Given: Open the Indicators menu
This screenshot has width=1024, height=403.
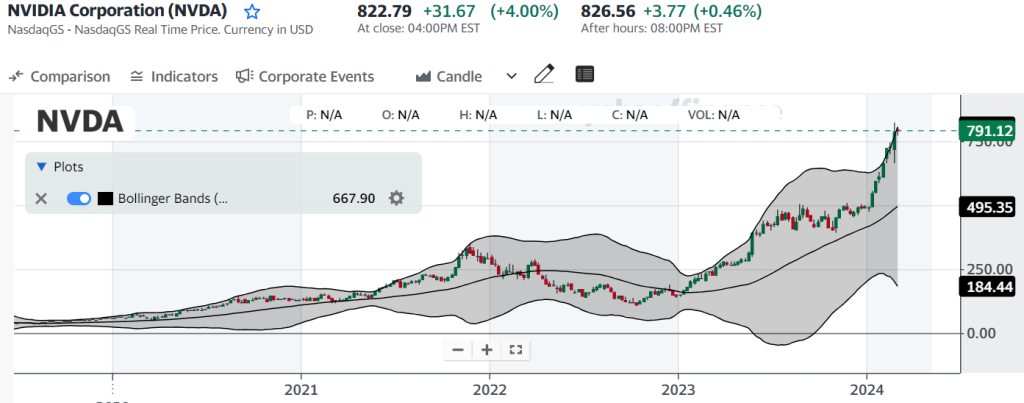Looking at the screenshot, I should tap(174, 76).
